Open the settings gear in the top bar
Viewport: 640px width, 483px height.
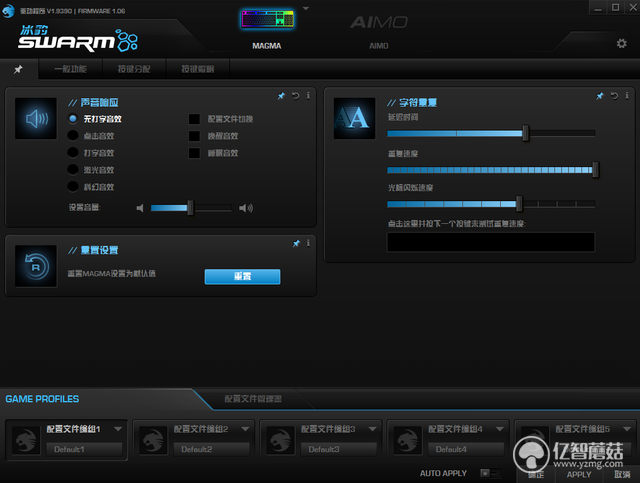pyautogui.click(x=621, y=43)
